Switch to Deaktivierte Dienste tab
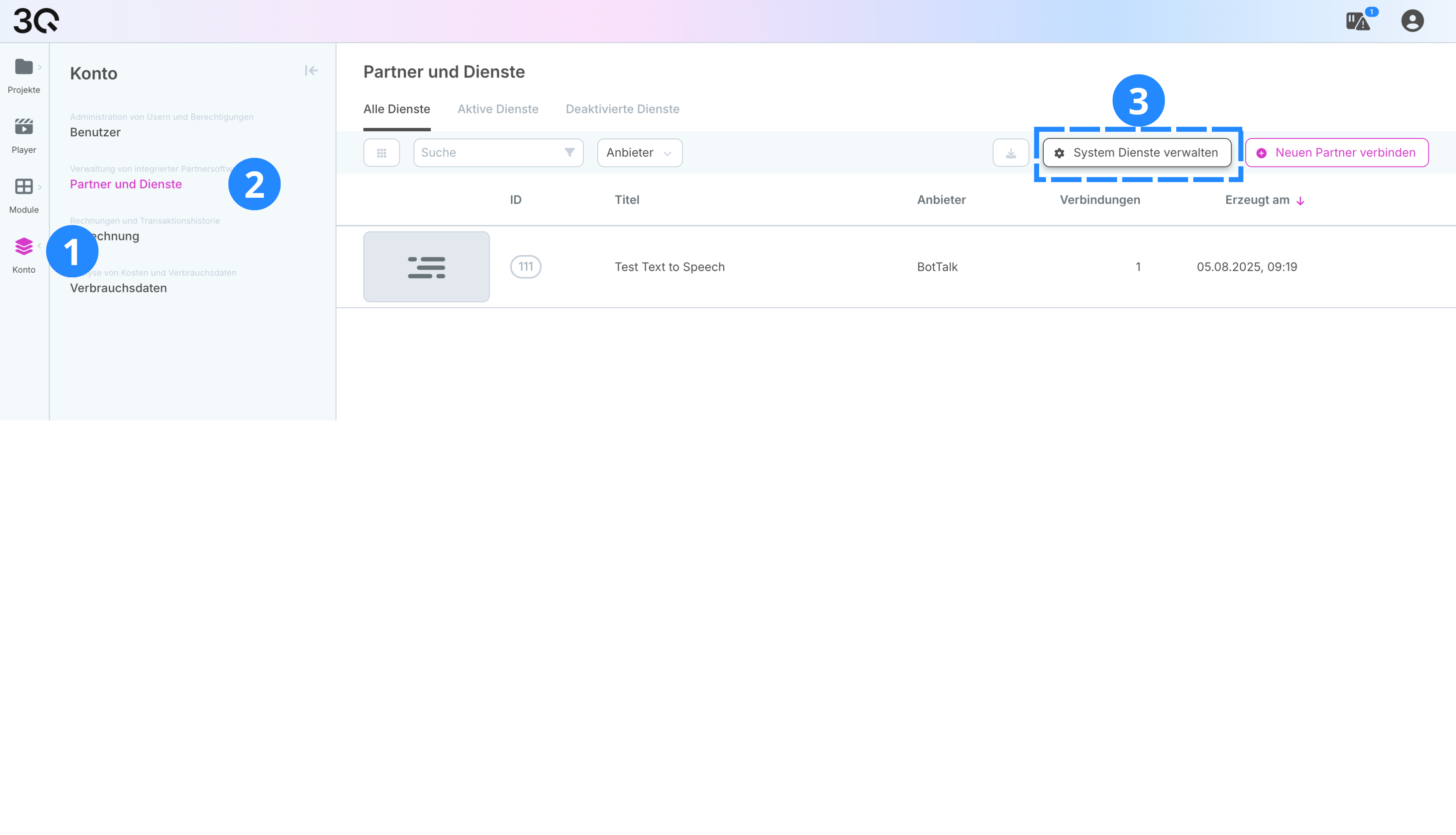 point(622,109)
